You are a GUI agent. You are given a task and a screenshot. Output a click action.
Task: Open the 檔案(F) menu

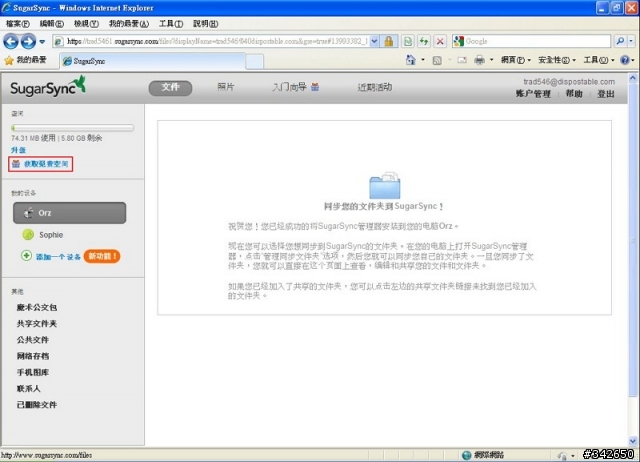click(18, 24)
